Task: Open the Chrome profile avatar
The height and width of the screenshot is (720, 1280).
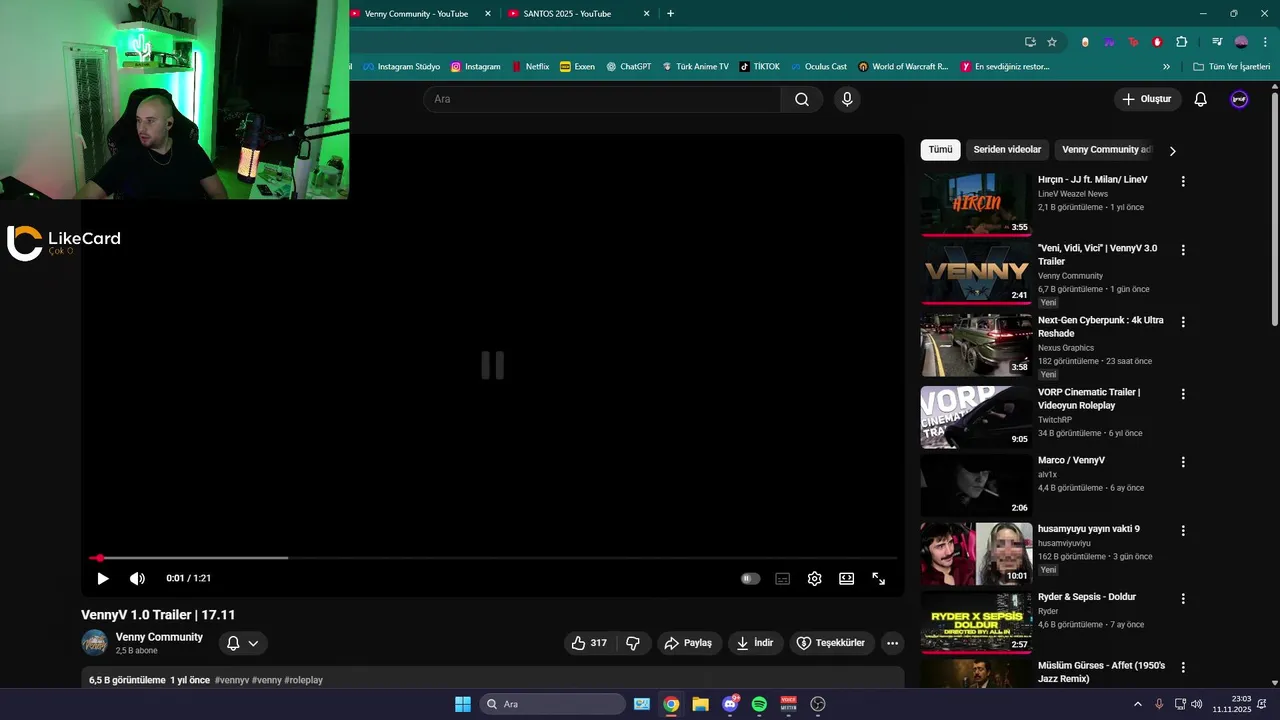Action: click(1241, 42)
